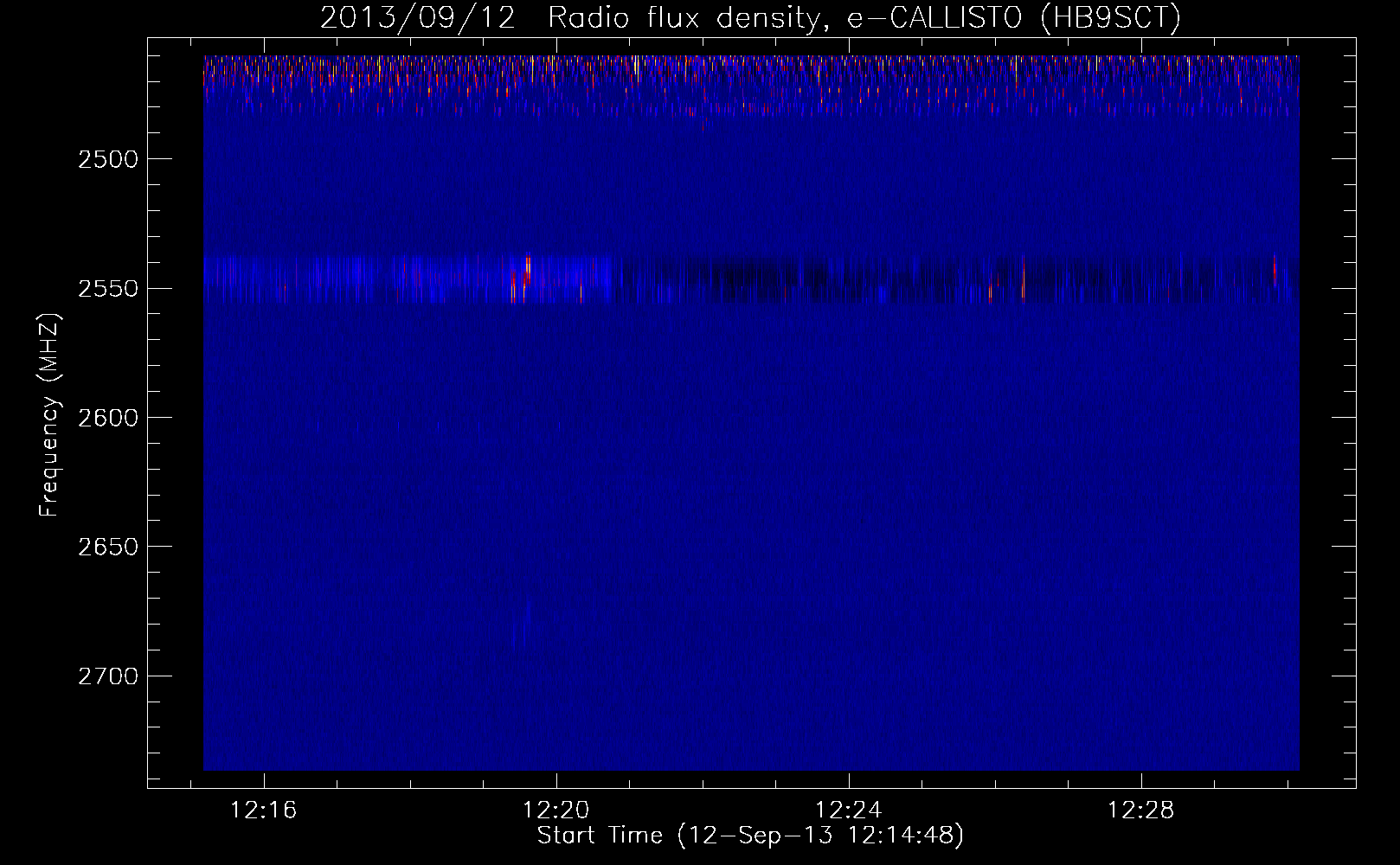Click the date '2013/09/12' in the title
1400x865 pixels.
point(417,17)
